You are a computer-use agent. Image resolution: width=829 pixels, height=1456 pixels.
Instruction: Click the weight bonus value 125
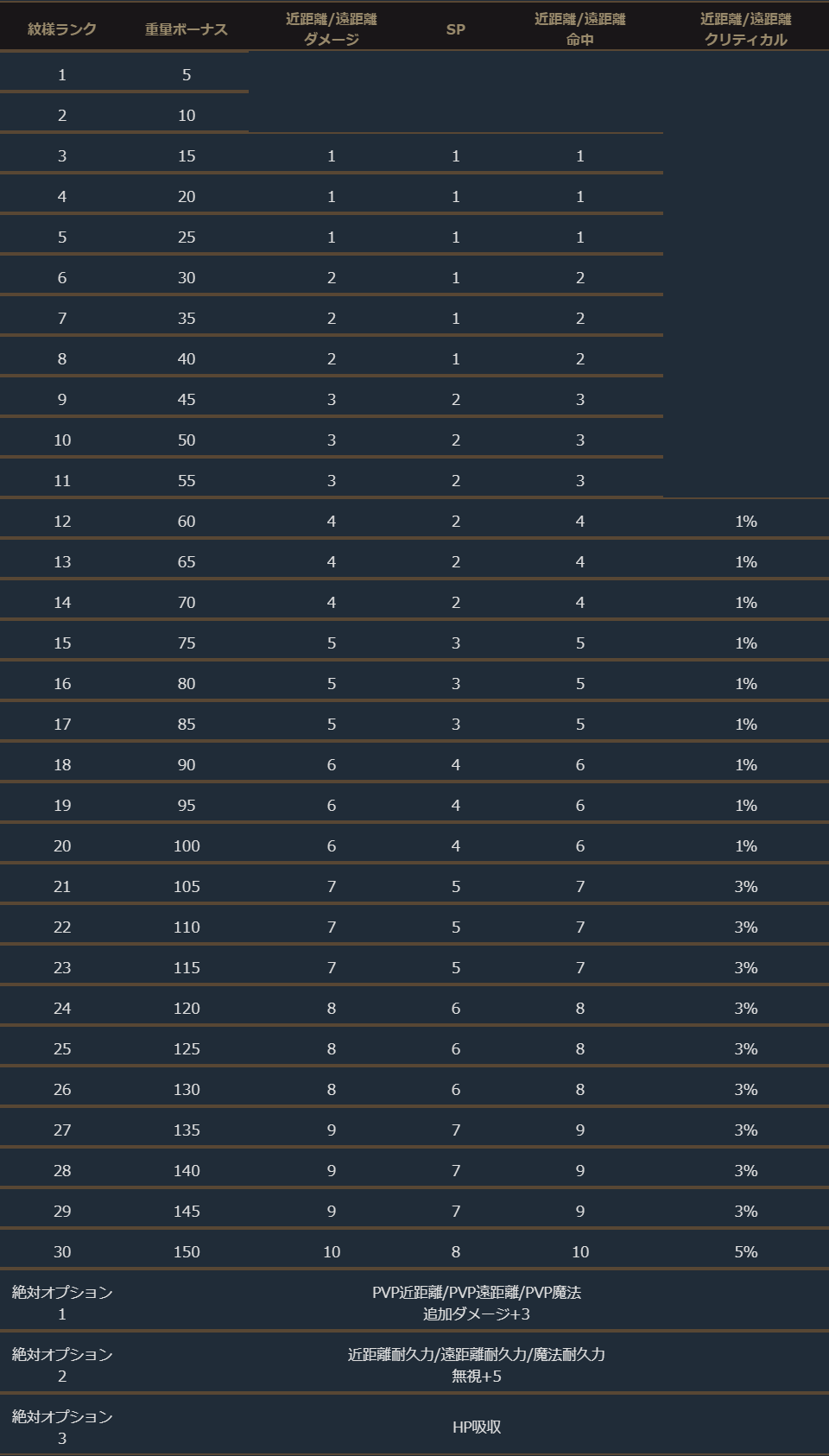click(187, 1048)
